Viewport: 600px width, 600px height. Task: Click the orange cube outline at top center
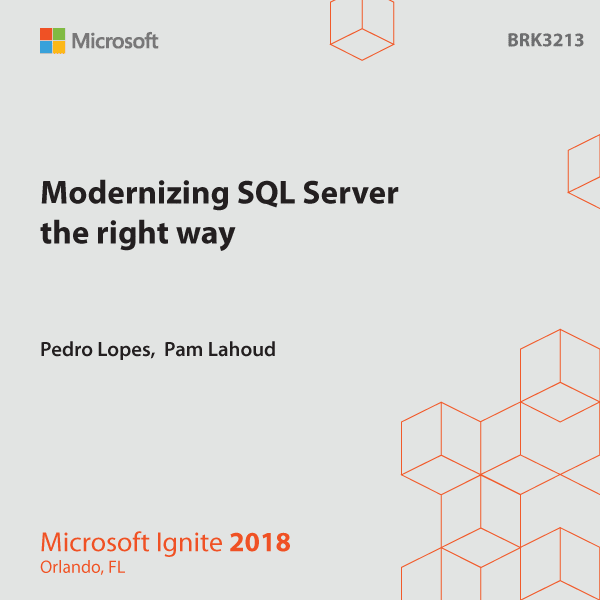tap(362, 30)
